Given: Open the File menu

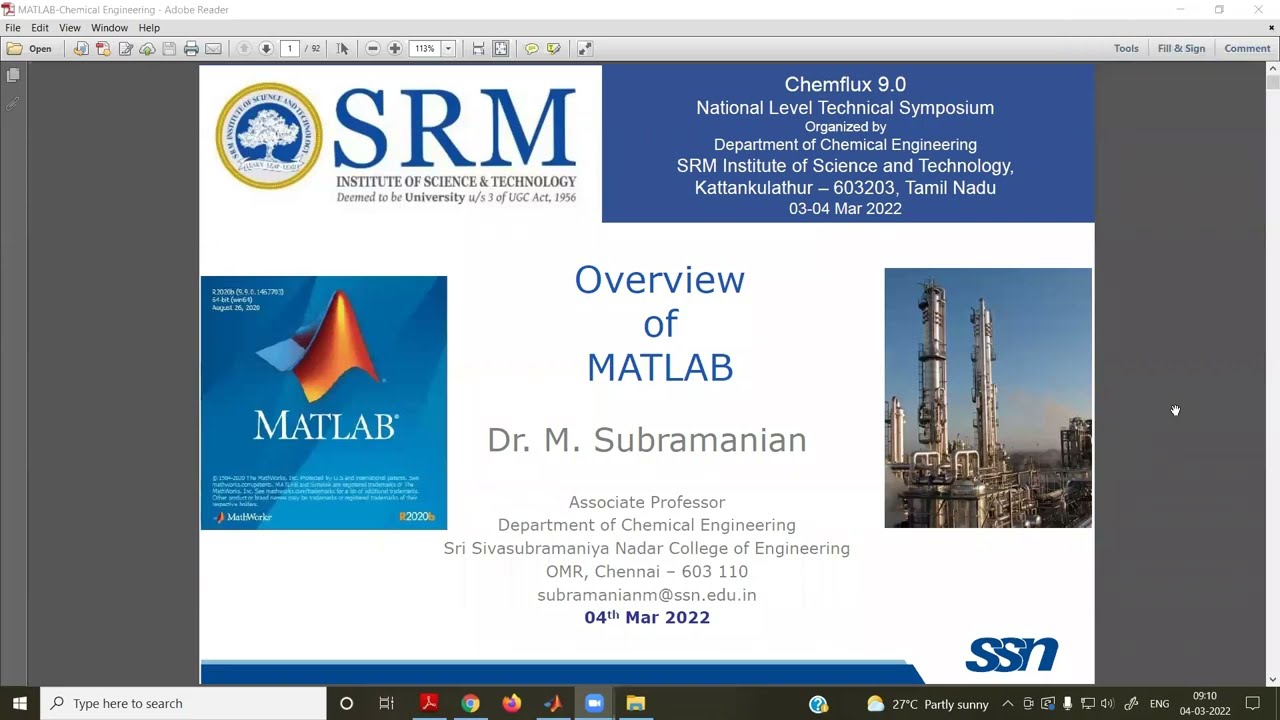Looking at the screenshot, I should [x=13, y=28].
